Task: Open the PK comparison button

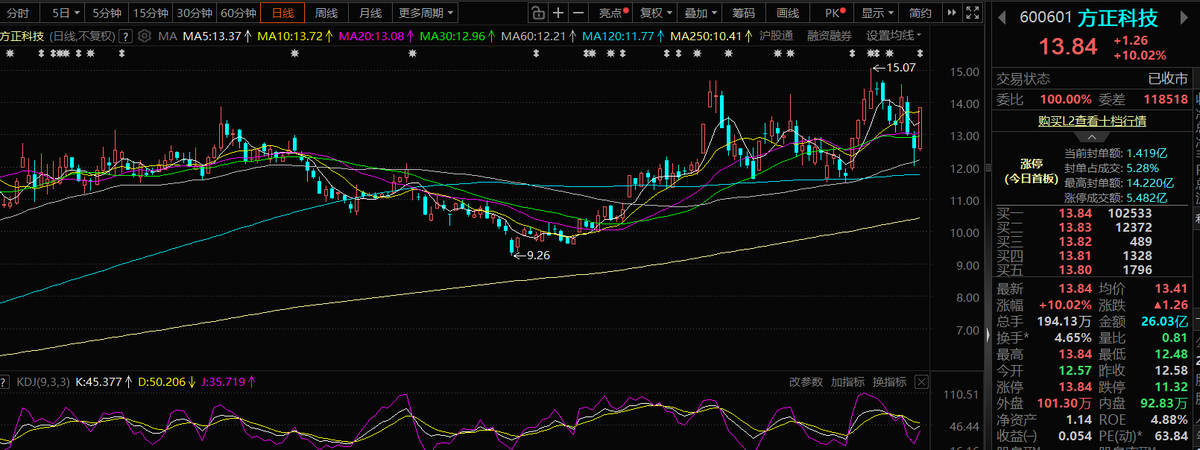Action: [834, 13]
